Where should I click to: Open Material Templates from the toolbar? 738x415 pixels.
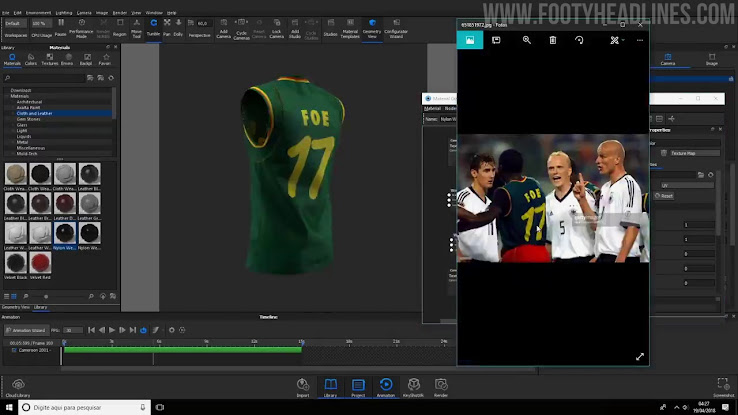point(350,26)
